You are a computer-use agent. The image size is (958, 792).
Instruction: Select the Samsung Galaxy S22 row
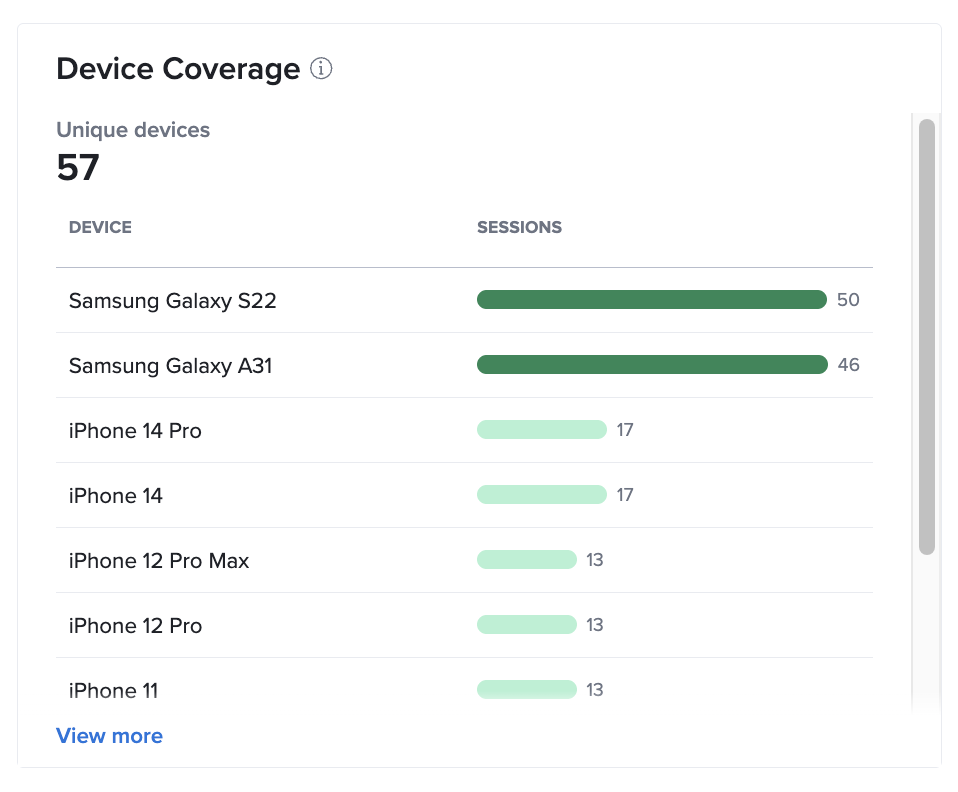[x=172, y=300]
